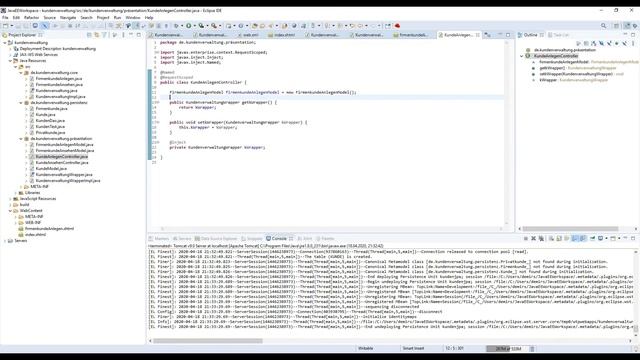
Task: Open the Refactor menu
Action: (x=31, y=18)
